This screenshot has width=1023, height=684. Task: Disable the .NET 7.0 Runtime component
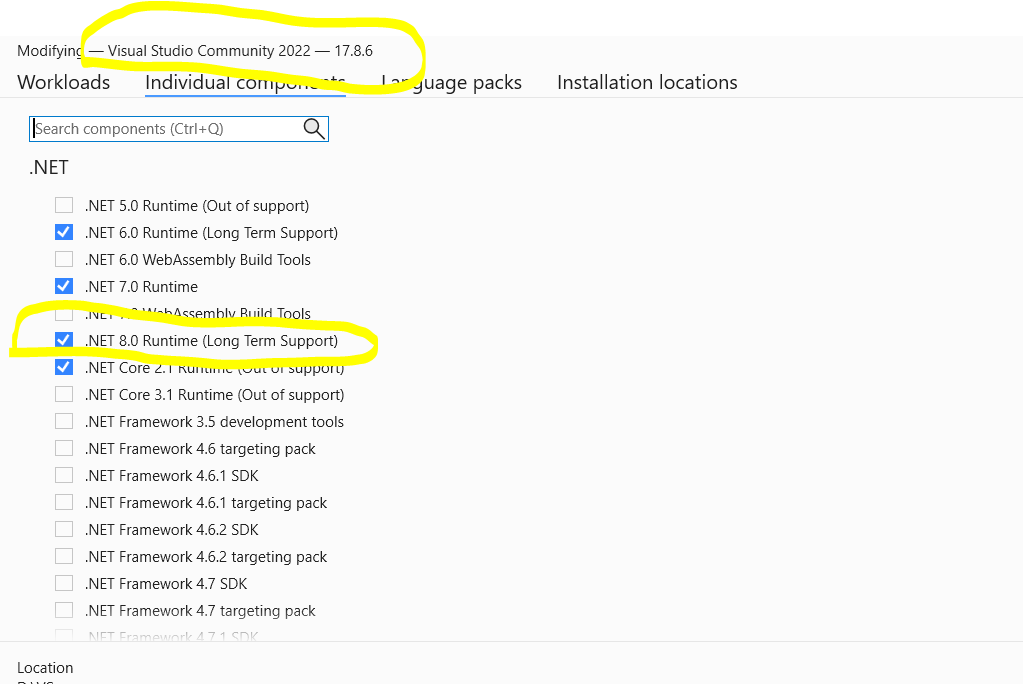(64, 286)
